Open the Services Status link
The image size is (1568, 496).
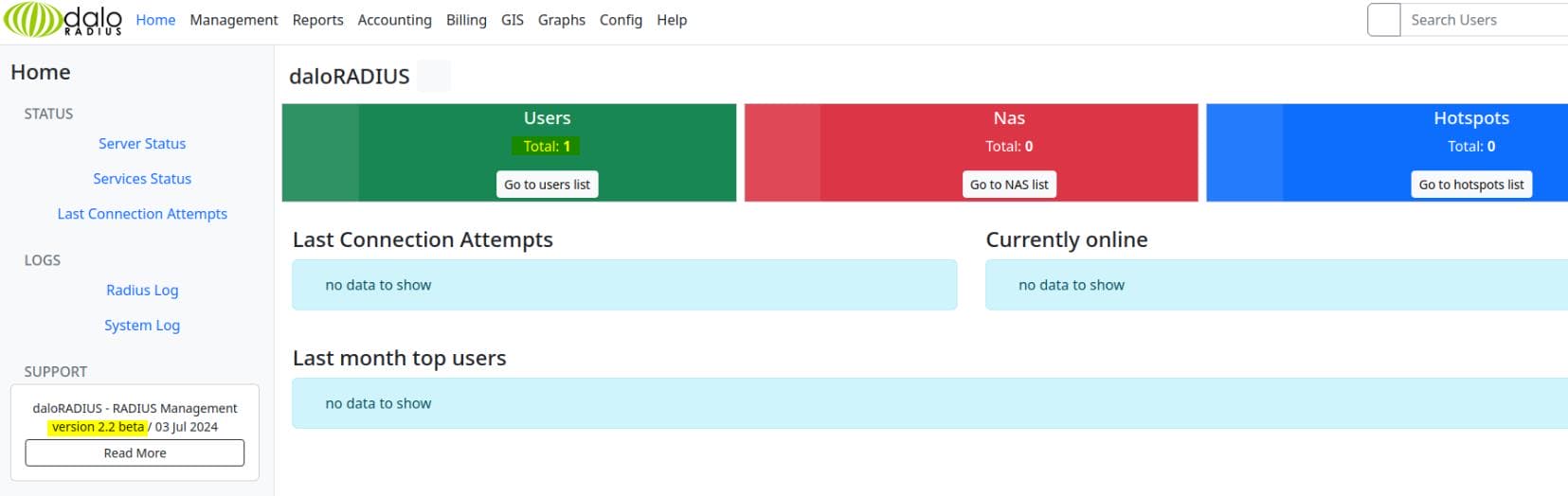click(142, 179)
